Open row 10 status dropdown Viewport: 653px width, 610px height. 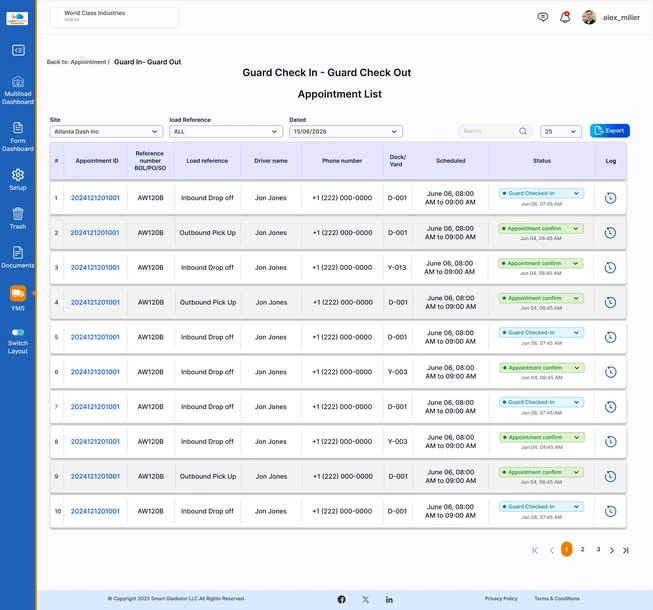[541, 506]
